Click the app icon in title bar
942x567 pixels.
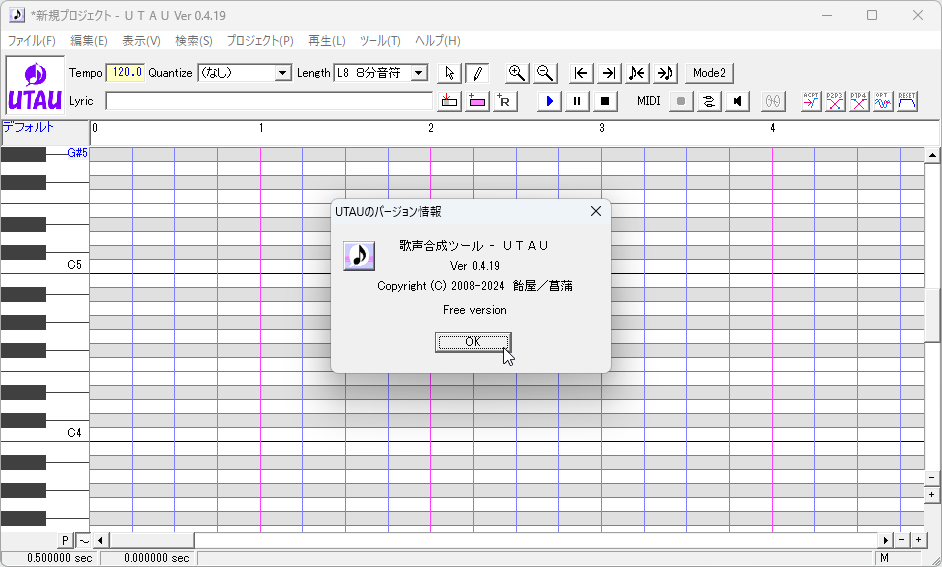(17, 15)
